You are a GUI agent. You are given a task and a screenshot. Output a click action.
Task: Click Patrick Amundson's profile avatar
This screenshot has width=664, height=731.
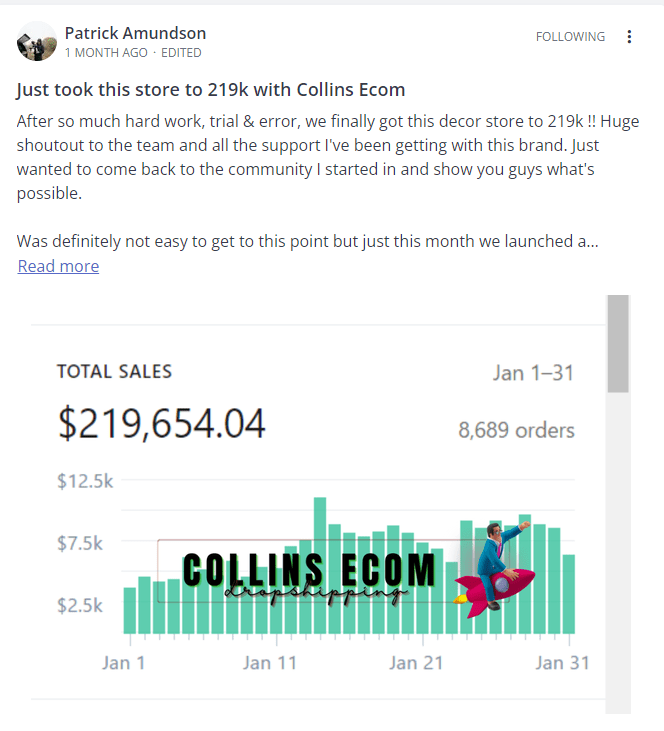pos(37,41)
